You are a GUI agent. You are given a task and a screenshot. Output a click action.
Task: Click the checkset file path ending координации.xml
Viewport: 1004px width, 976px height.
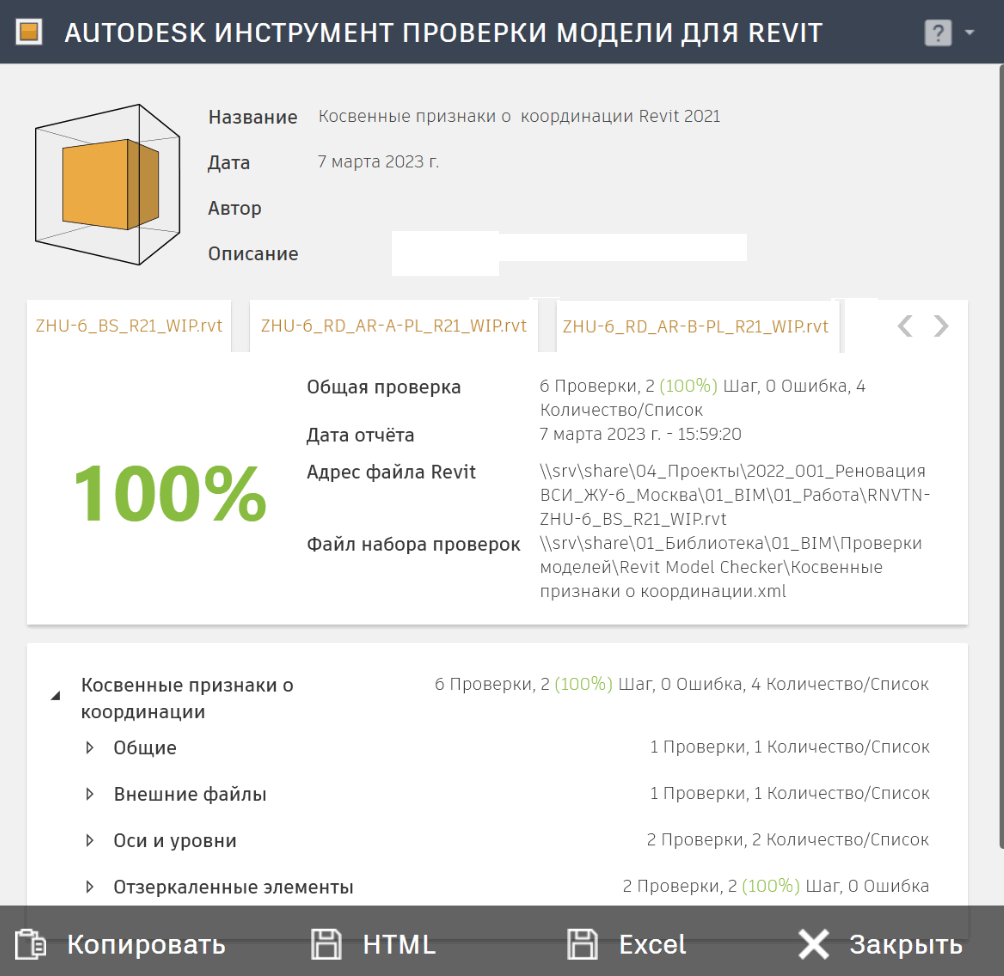tap(731, 567)
